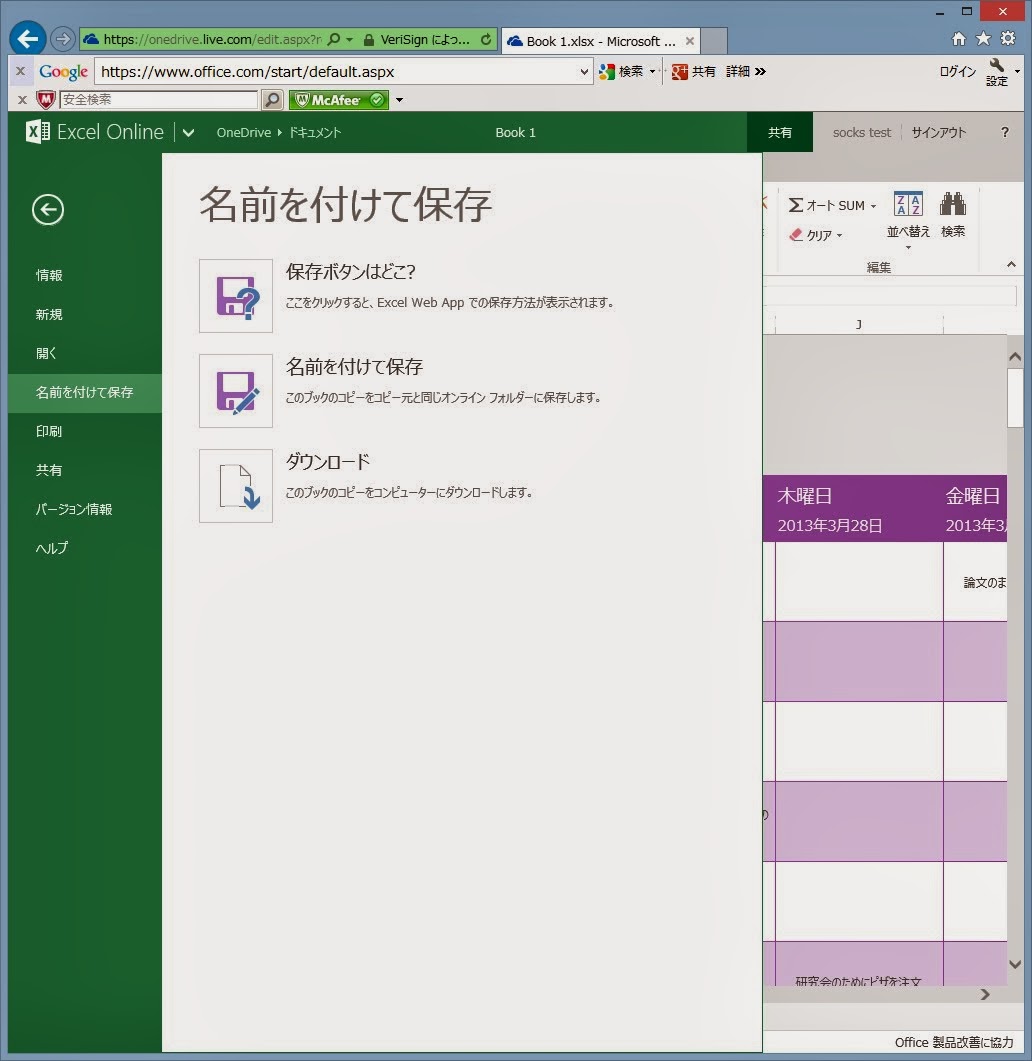
Task: Open the McAfee toolbar dropdown arrow
Action: (399, 100)
